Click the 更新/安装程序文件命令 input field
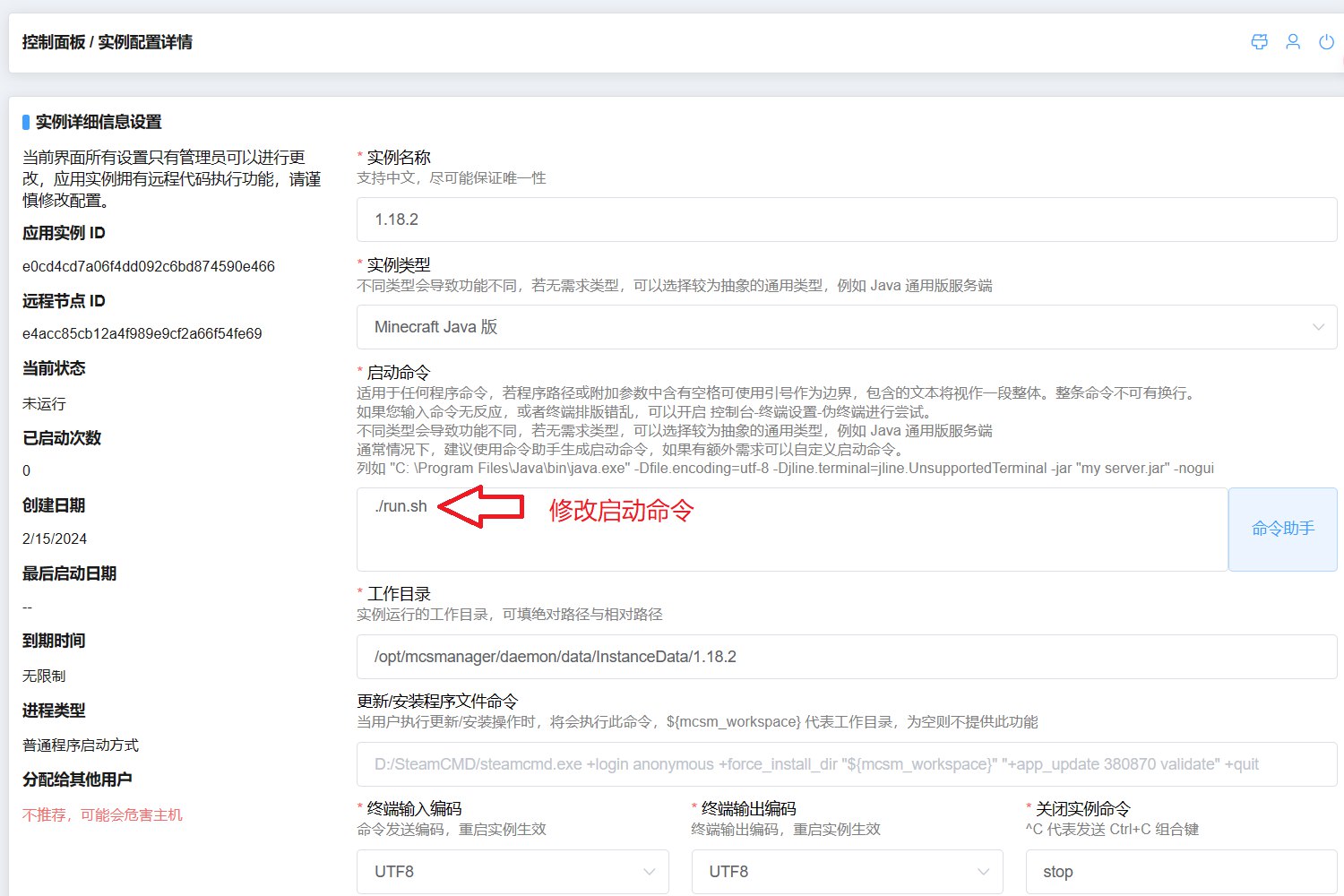This screenshot has height=896, width=1344. coord(846,764)
